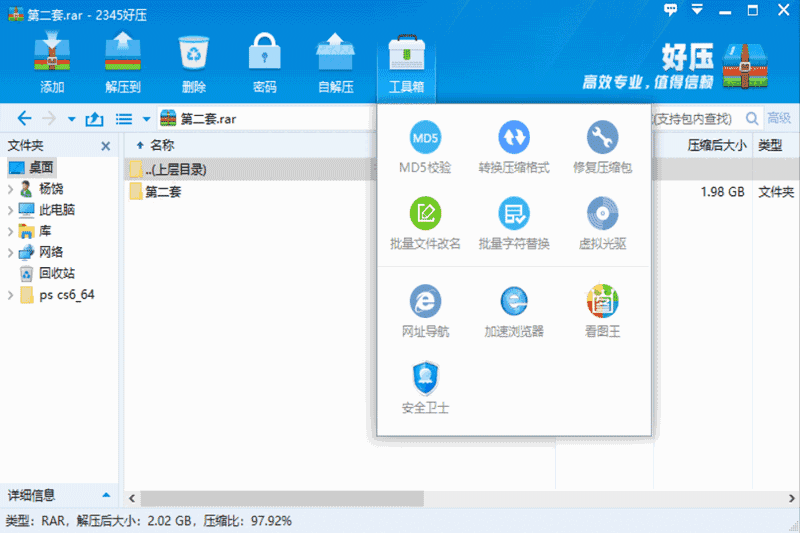Open the title bar main menu arrow

tap(697, 9)
